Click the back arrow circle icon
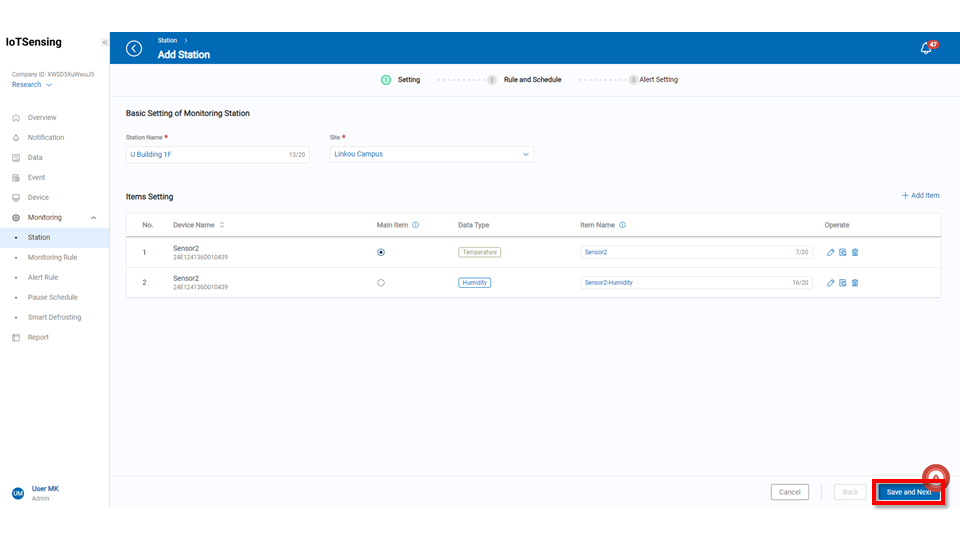The image size is (960, 540). [x=134, y=49]
